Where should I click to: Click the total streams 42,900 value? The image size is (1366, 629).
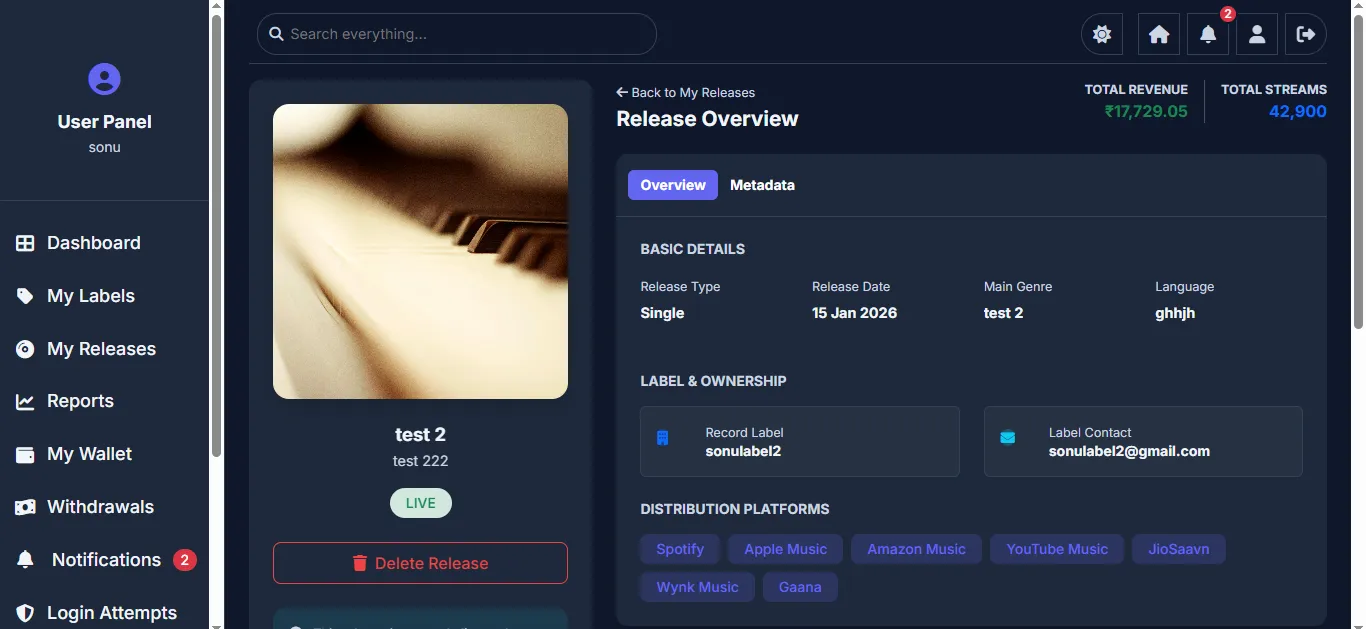pos(1298,111)
